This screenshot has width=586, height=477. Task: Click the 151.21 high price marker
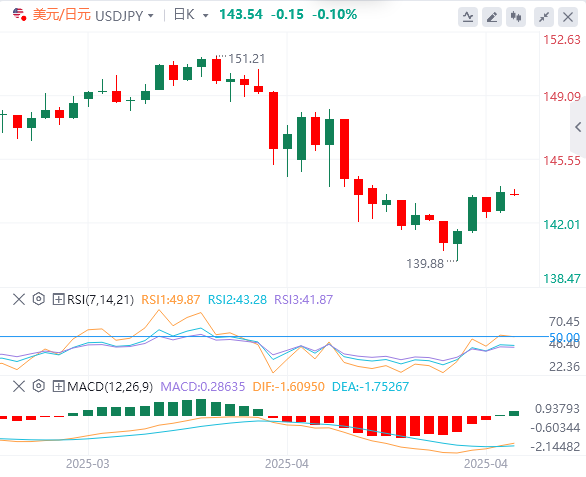(247, 59)
